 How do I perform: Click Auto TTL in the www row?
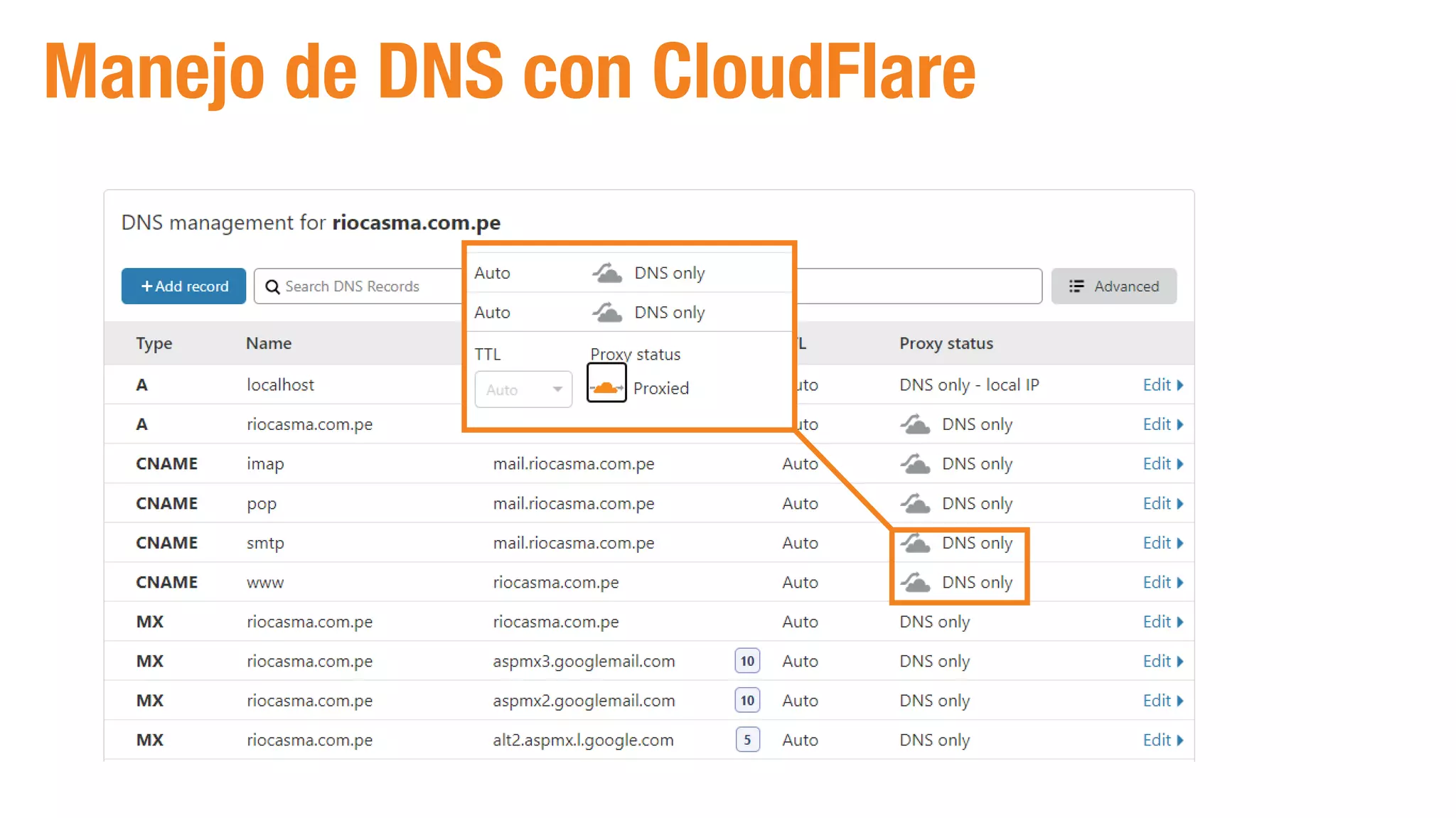(x=800, y=583)
